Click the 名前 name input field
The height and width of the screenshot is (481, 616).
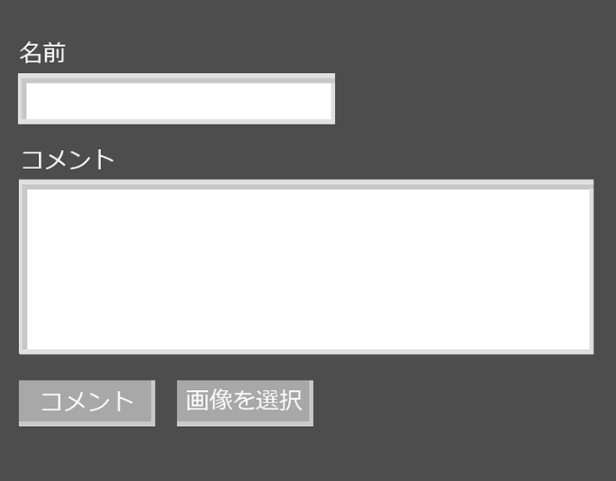[176, 99]
